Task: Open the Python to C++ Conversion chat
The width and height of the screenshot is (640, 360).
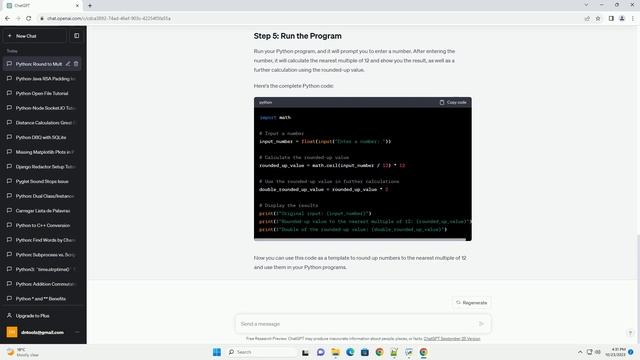Action: point(42,226)
